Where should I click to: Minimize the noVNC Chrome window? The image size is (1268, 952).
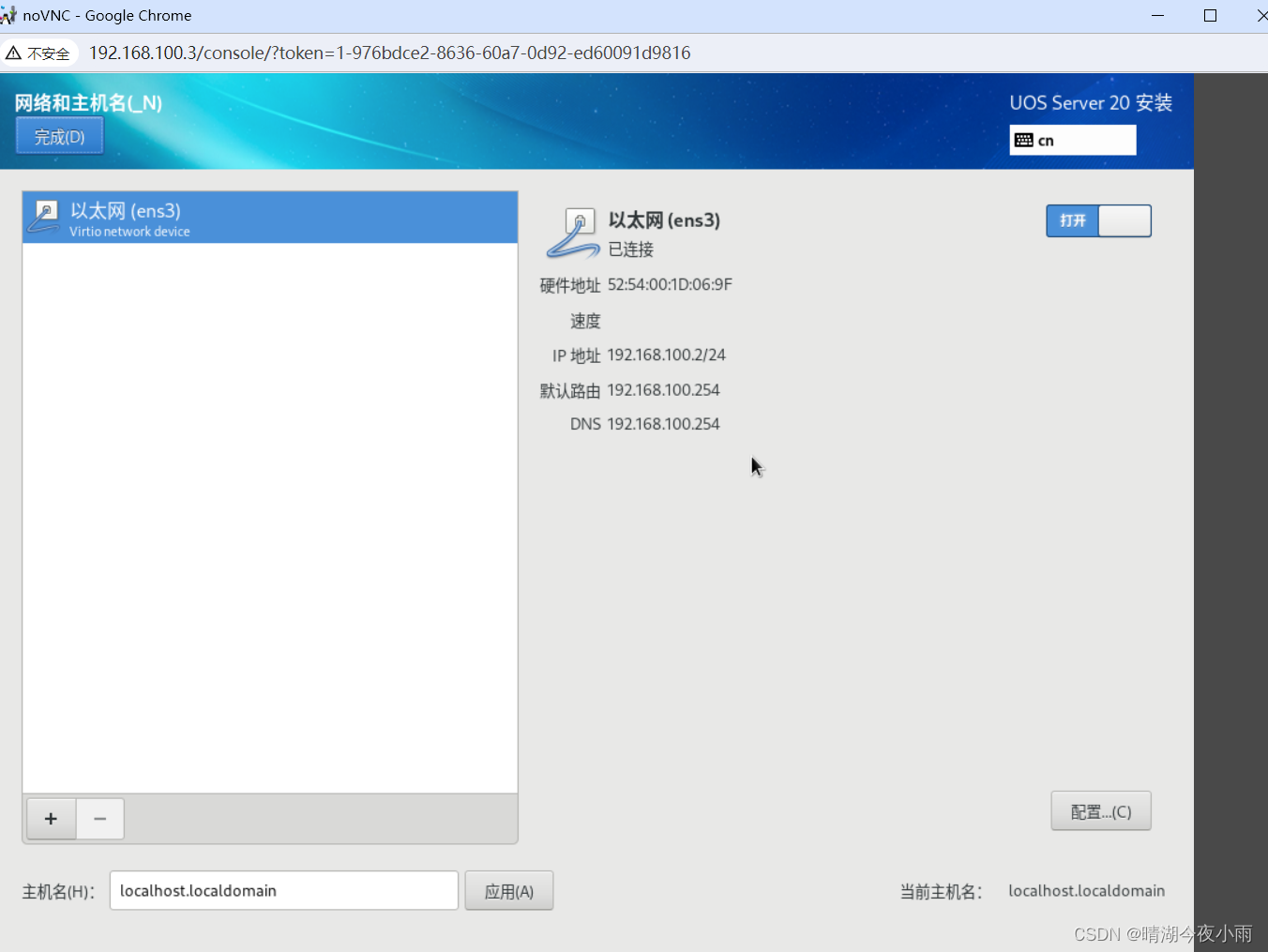1157,16
